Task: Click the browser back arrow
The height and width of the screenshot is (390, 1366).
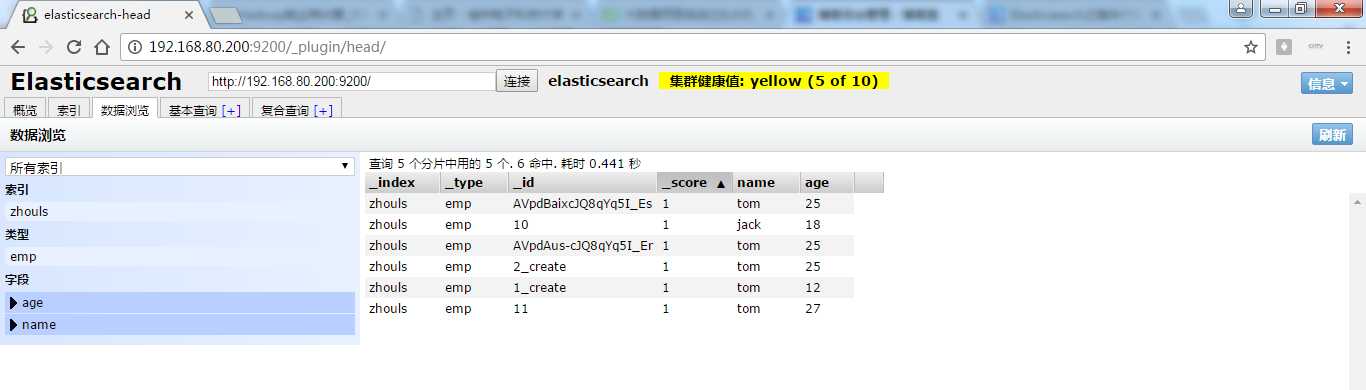Action: coord(18,47)
